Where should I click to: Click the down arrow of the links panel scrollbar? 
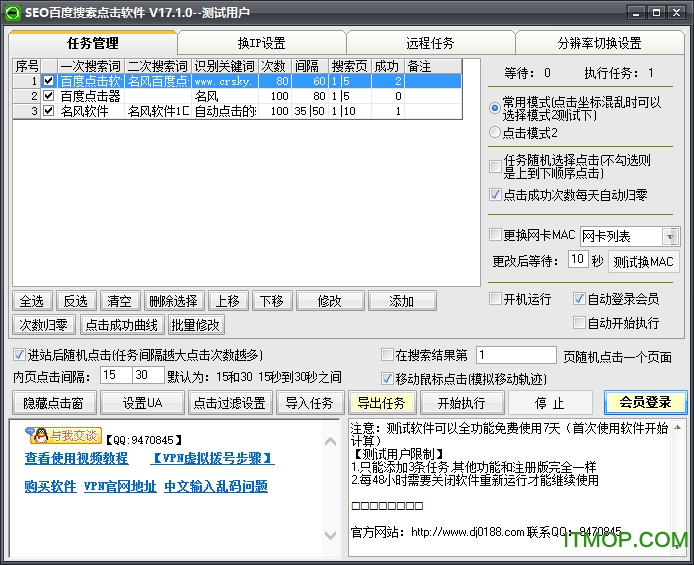tap(330, 535)
